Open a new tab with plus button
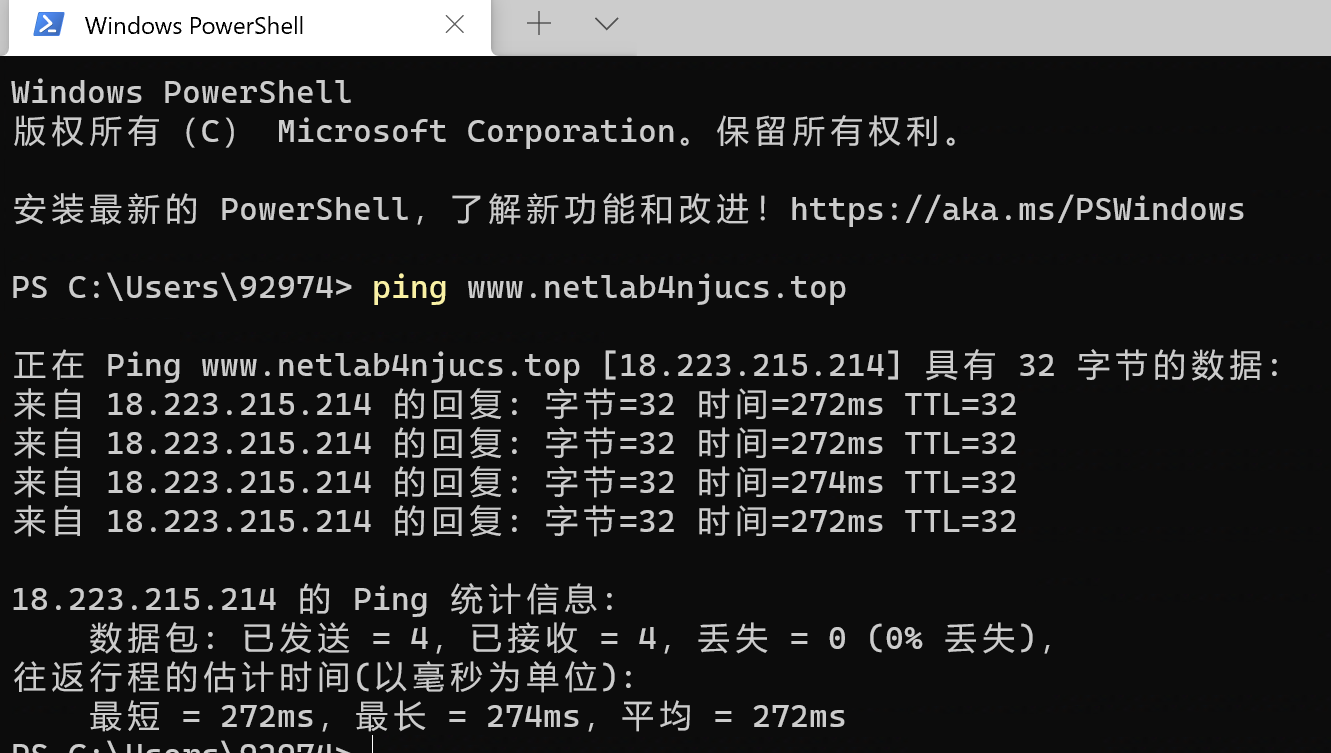This screenshot has height=753, width=1331. pos(539,24)
